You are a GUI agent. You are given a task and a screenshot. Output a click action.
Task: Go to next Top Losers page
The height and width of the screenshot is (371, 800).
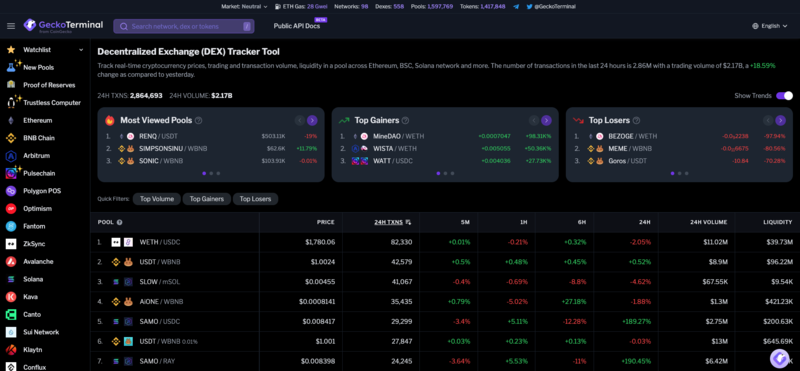[781, 120]
